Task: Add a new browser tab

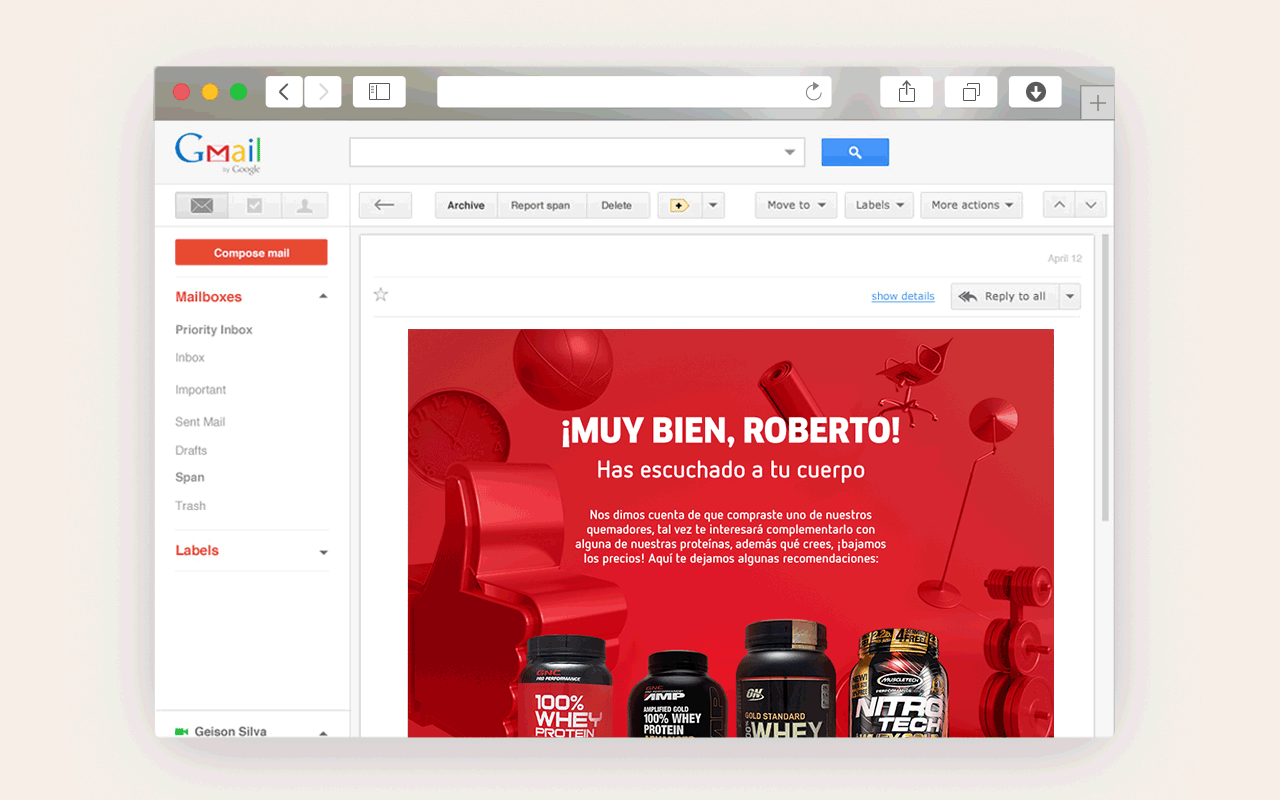Action: tap(1097, 103)
